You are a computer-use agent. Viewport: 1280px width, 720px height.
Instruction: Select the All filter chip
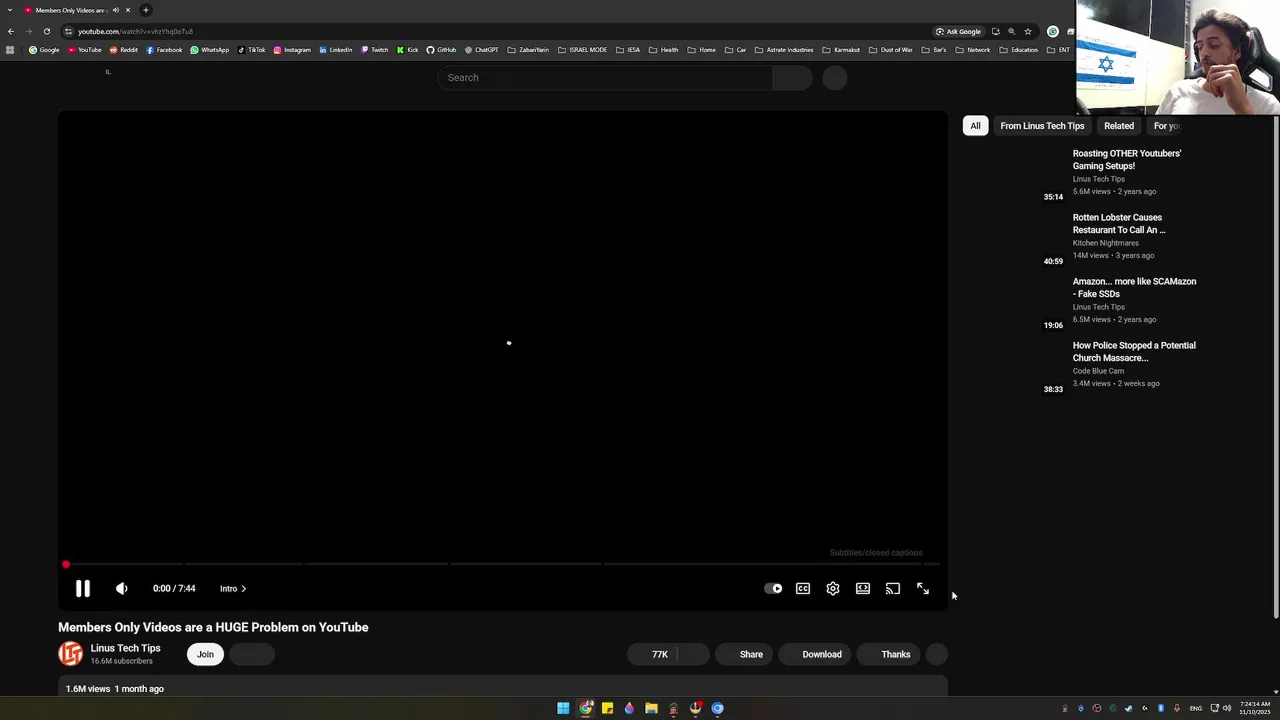(x=975, y=126)
